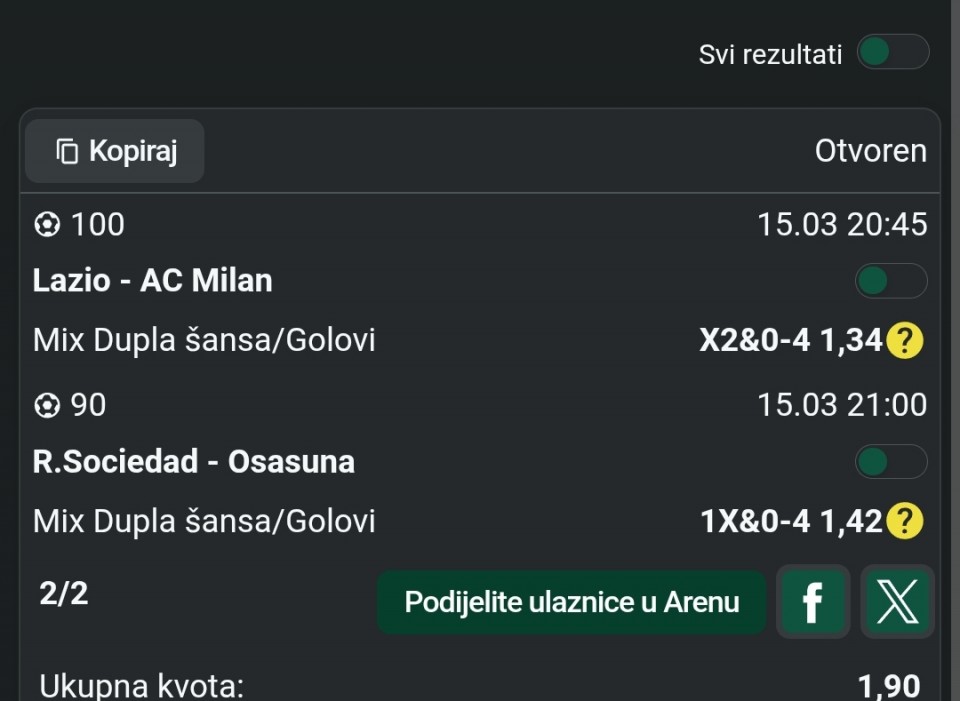960x701 pixels.
Task: Click the 2/2 selections counter
Action: coord(64,594)
